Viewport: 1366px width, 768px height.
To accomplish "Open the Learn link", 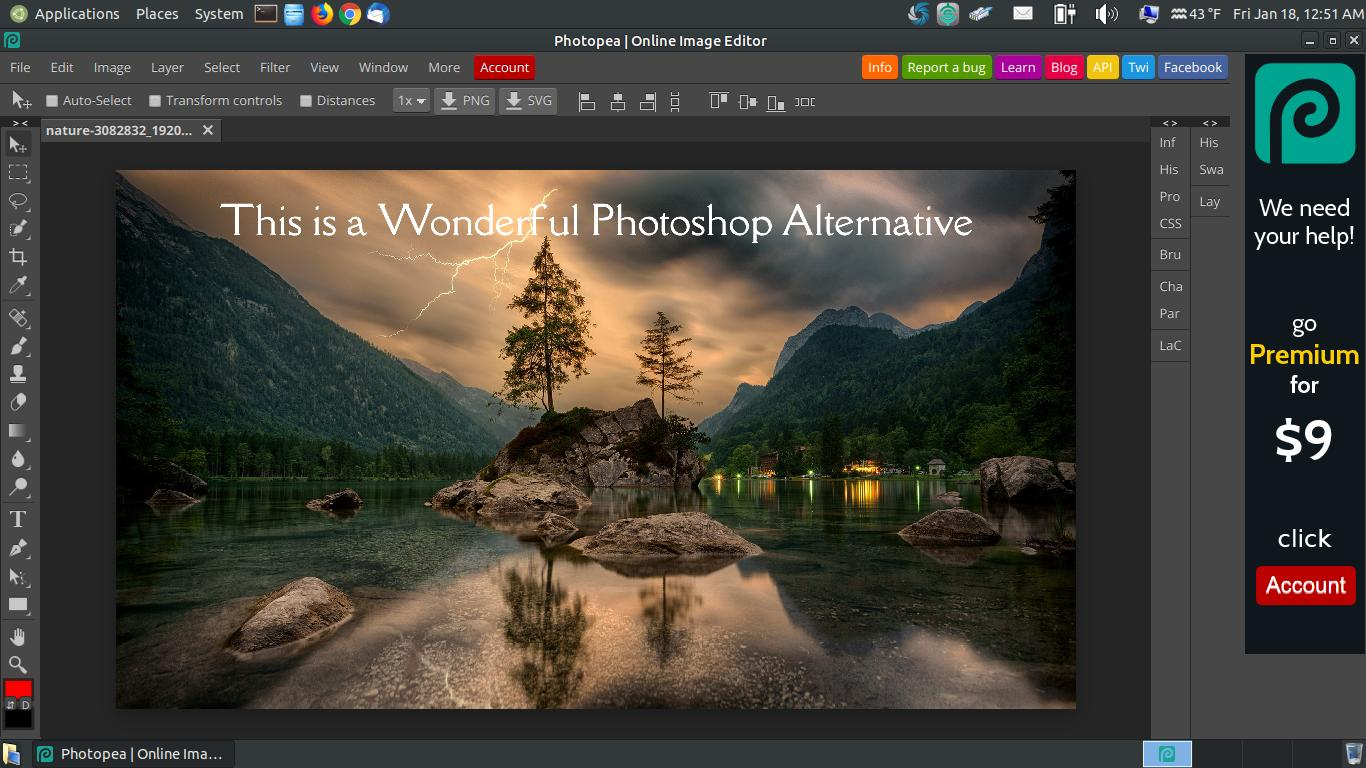I will pos(1018,67).
